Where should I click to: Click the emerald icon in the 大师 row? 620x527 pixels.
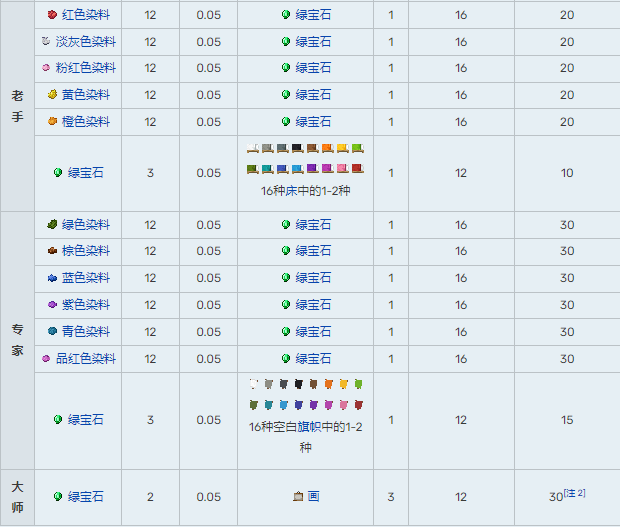pyautogui.click(x=58, y=497)
